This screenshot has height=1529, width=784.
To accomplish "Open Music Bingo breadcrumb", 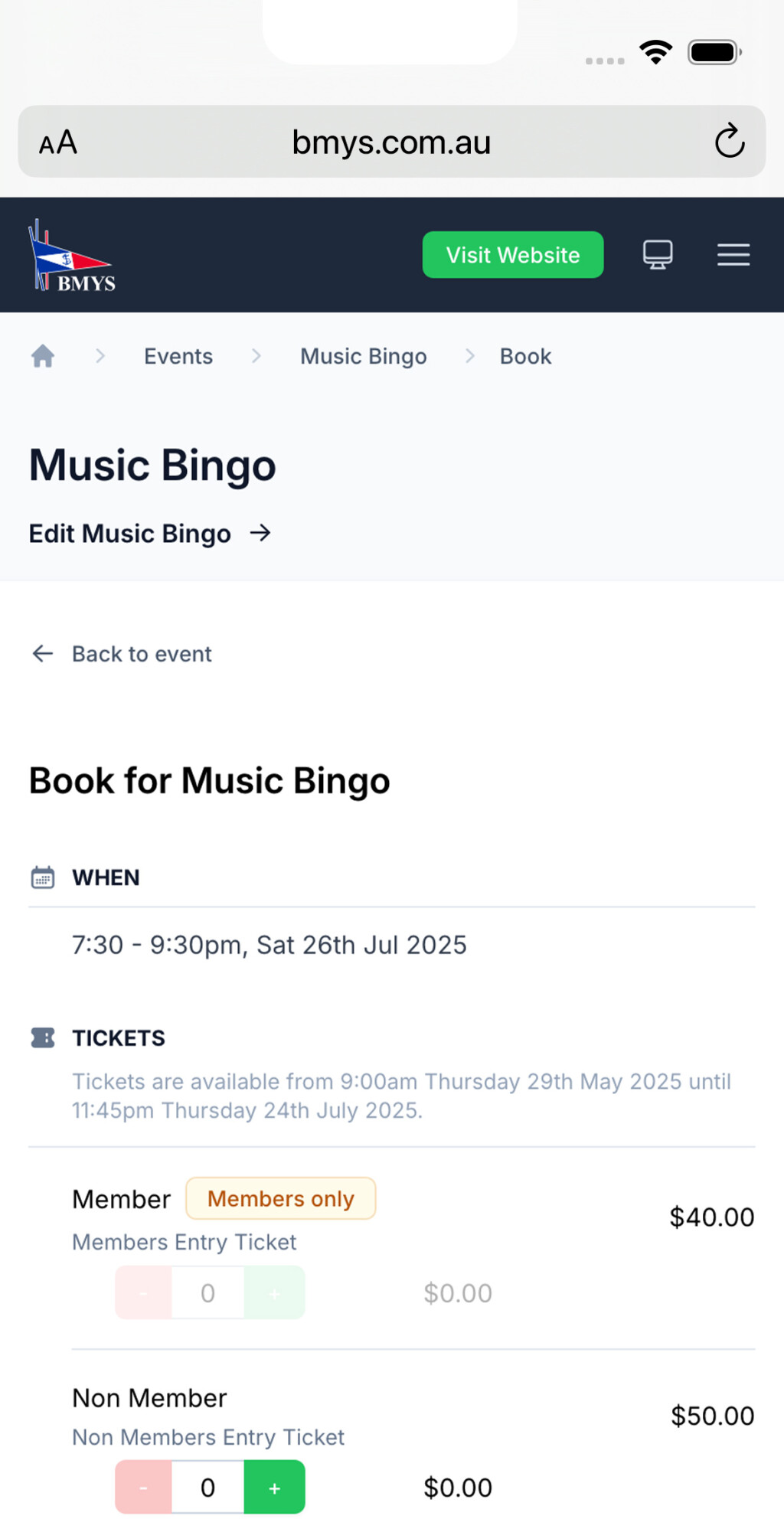I will pyautogui.click(x=363, y=356).
